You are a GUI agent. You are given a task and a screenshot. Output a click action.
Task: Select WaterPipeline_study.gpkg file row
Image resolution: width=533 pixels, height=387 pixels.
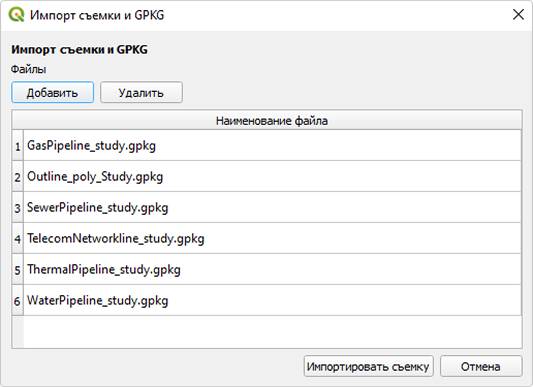[x=272, y=300]
